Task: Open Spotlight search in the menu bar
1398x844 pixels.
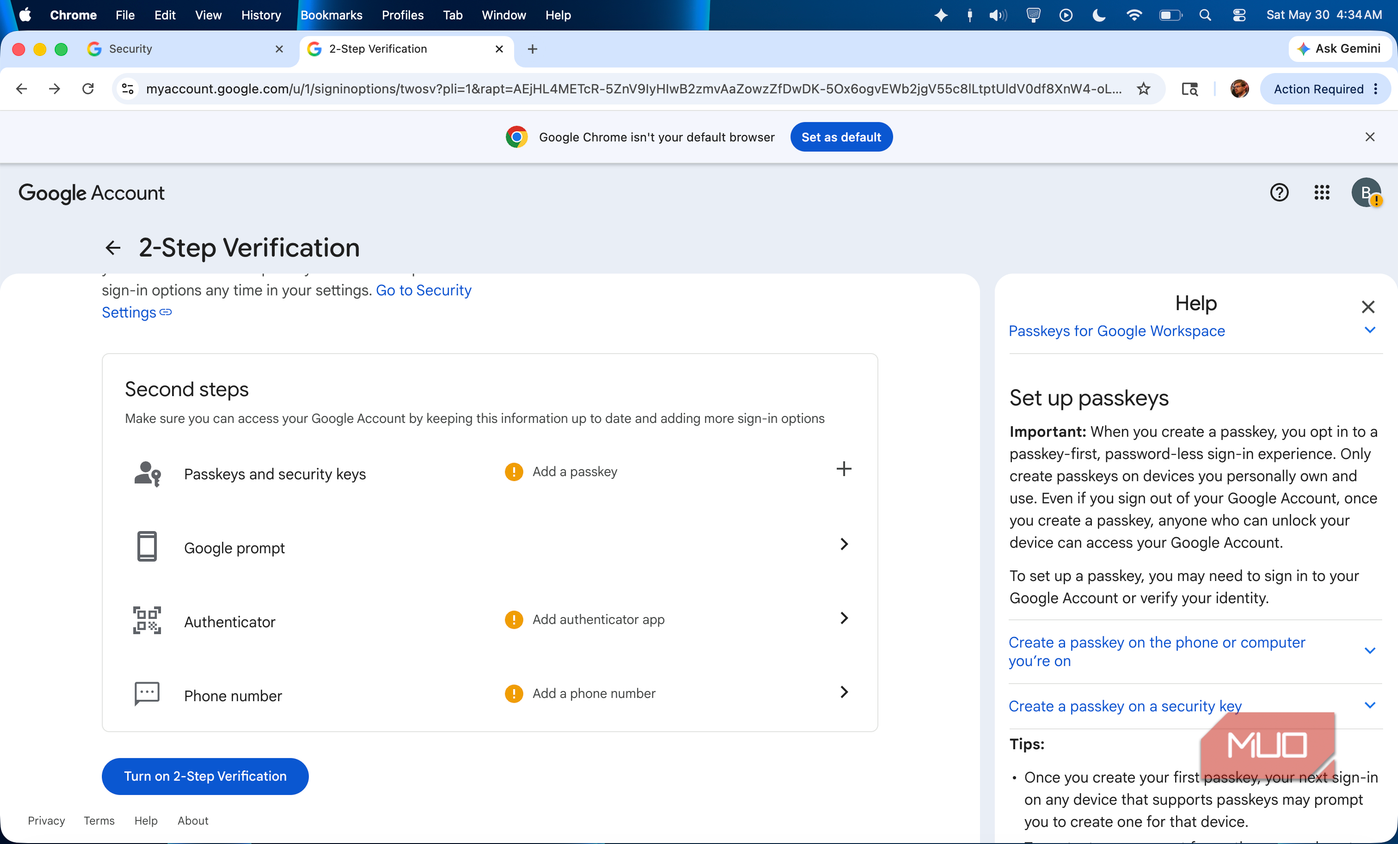Action: tap(1205, 15)
